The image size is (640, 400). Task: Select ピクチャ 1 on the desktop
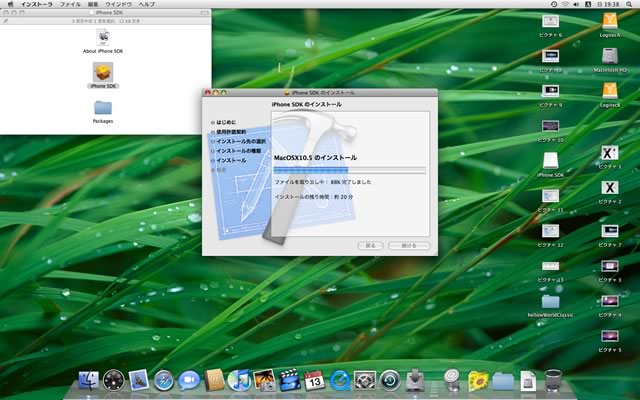610,157
